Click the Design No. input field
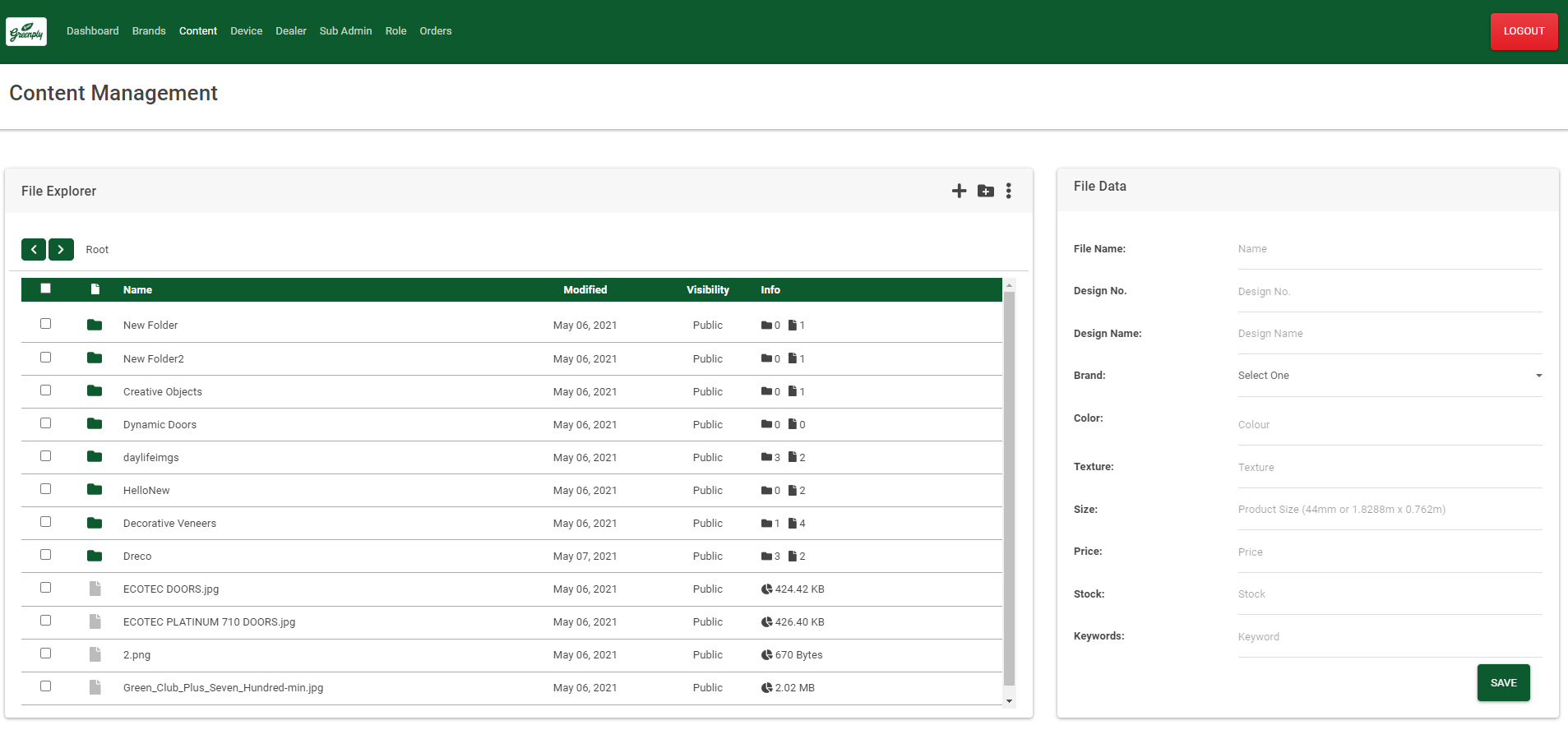The width and height of the screenshot is (1568, 739). 1390,292
